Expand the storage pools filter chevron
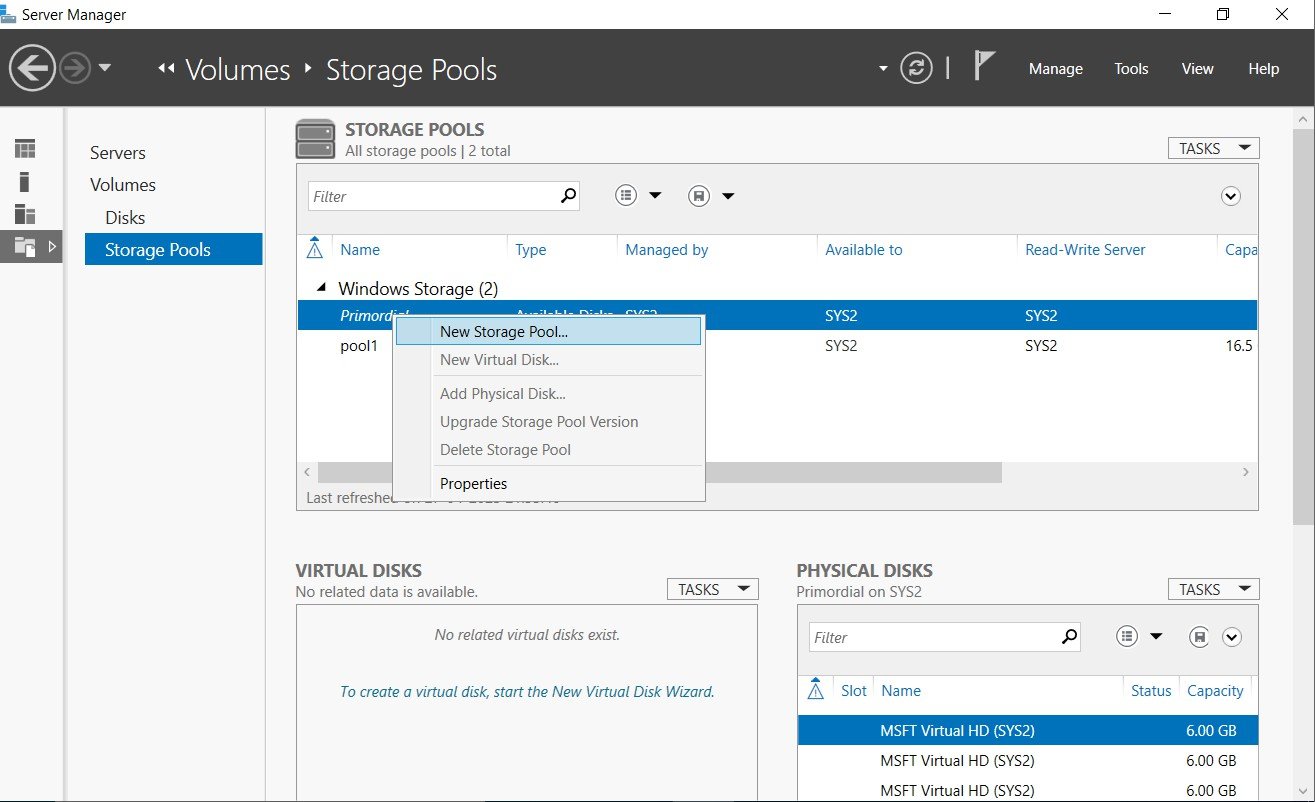Screen dimensions: 1315x802 tap(1231, 196)
